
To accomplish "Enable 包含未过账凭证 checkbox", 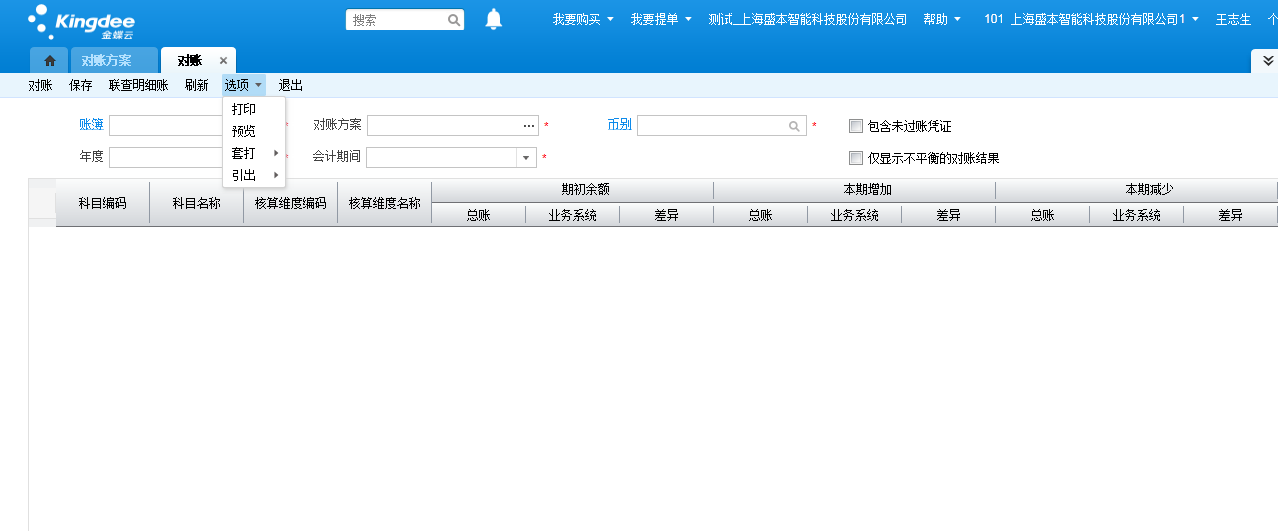I will pos(855,126).
